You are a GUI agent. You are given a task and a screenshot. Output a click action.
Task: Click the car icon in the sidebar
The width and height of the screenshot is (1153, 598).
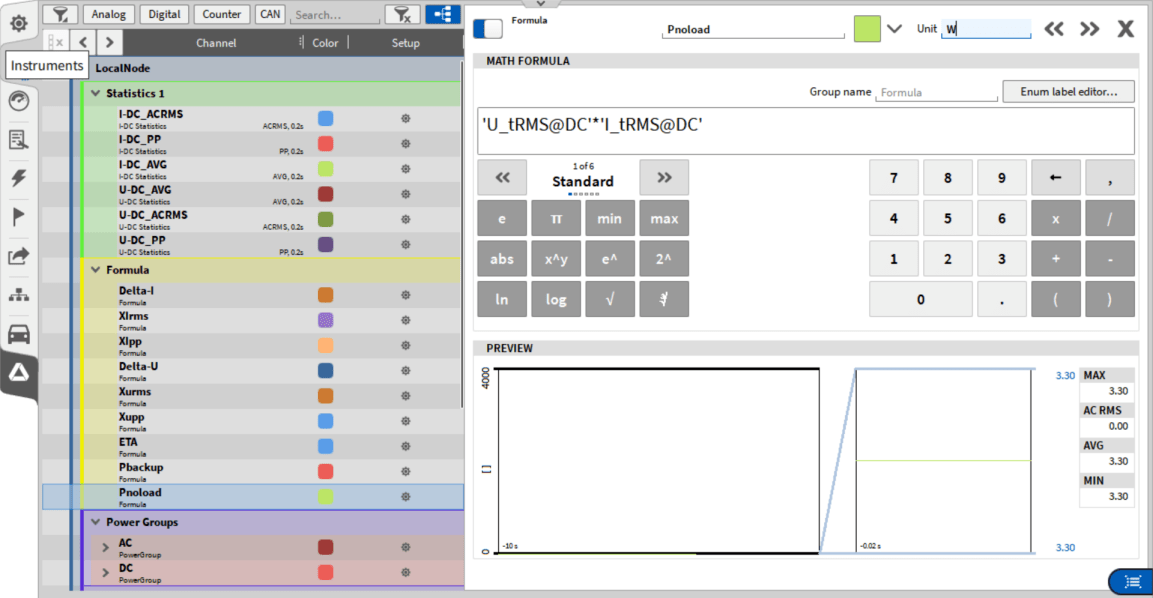18,334
